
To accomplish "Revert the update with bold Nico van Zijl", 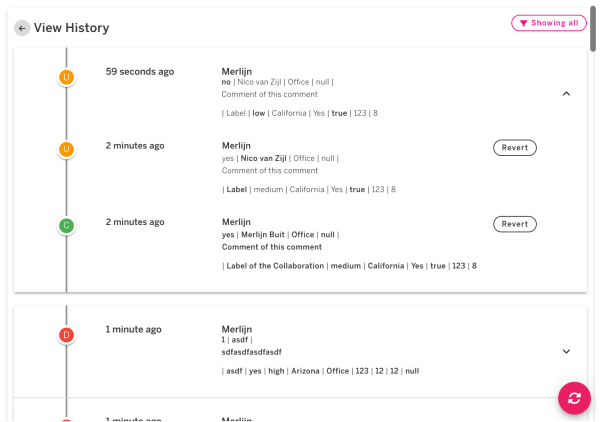I will 514,148.
